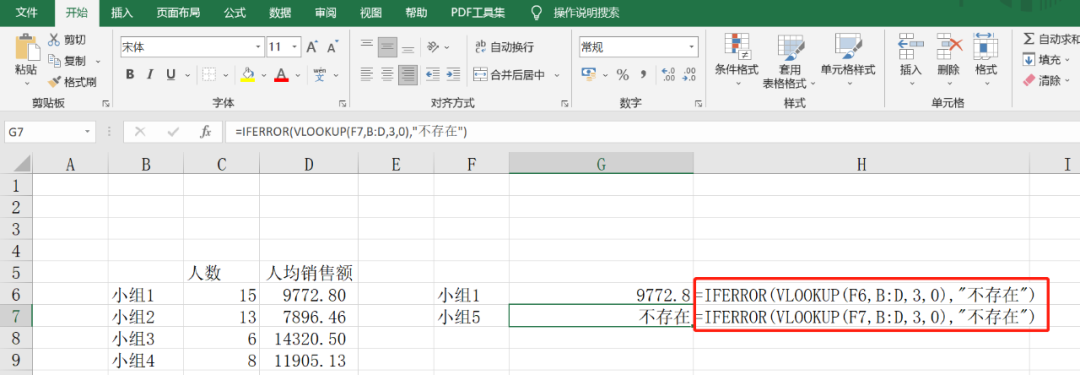Screen dimensions: 1080x375
Task: Click Format cells (格式) button
Action: pos(986,59)
